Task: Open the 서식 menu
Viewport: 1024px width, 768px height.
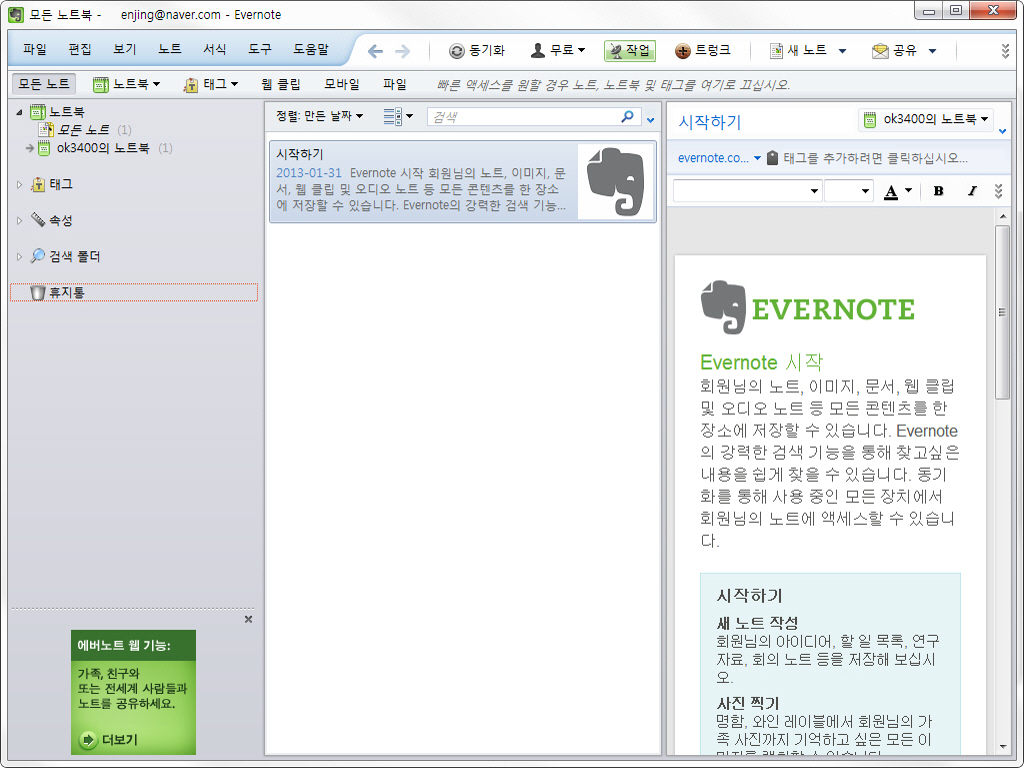Action: pos(215,49)
